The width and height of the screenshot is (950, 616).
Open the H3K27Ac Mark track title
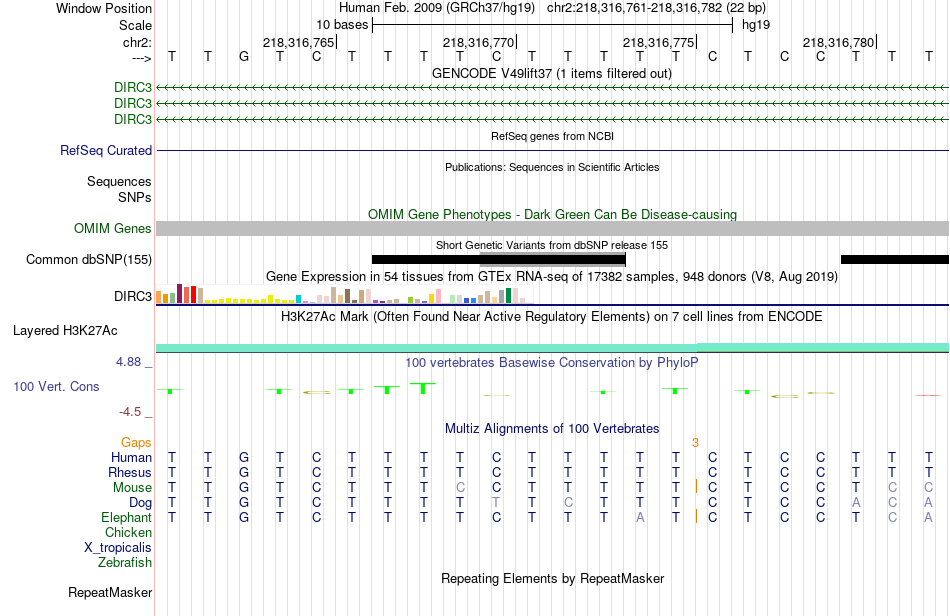coord(552,316)
